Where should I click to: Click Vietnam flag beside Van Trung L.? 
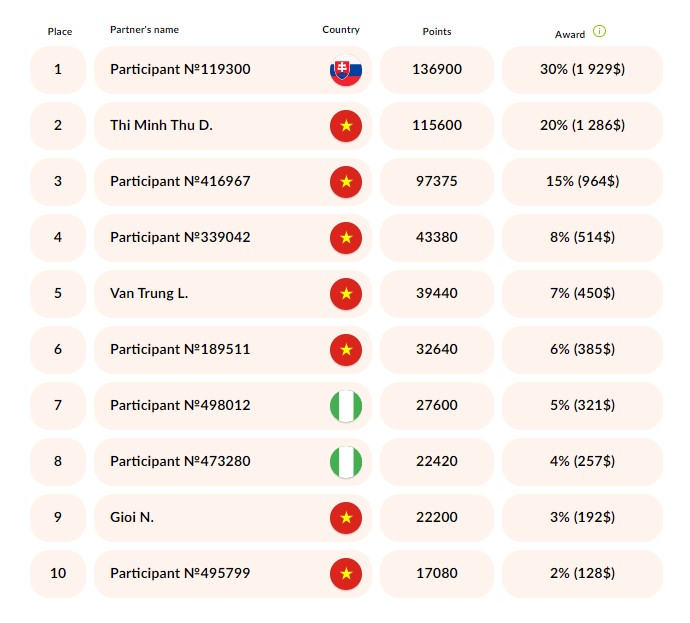(x=346, y=294)
